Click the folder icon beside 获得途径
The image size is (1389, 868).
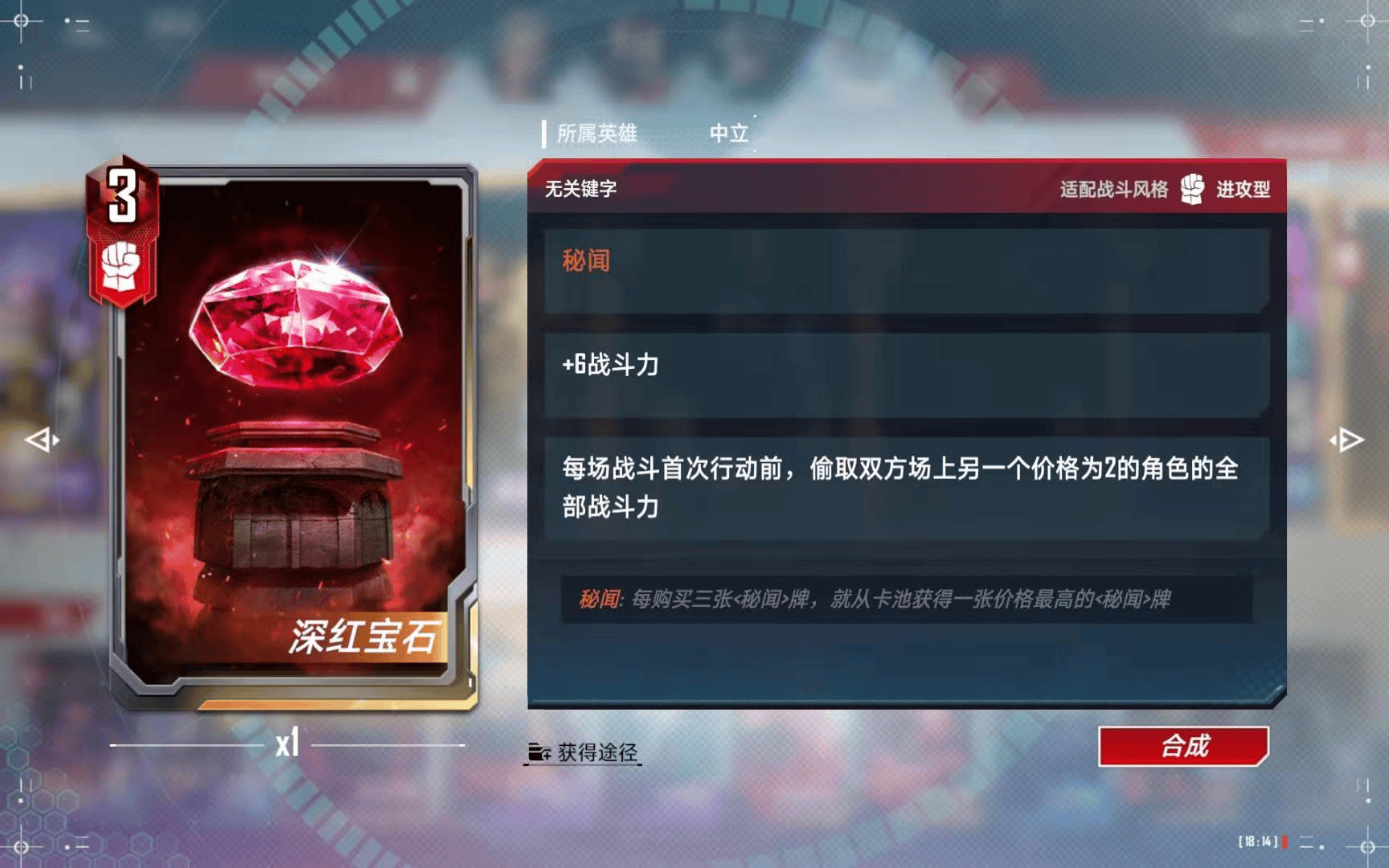click(539, 752)
